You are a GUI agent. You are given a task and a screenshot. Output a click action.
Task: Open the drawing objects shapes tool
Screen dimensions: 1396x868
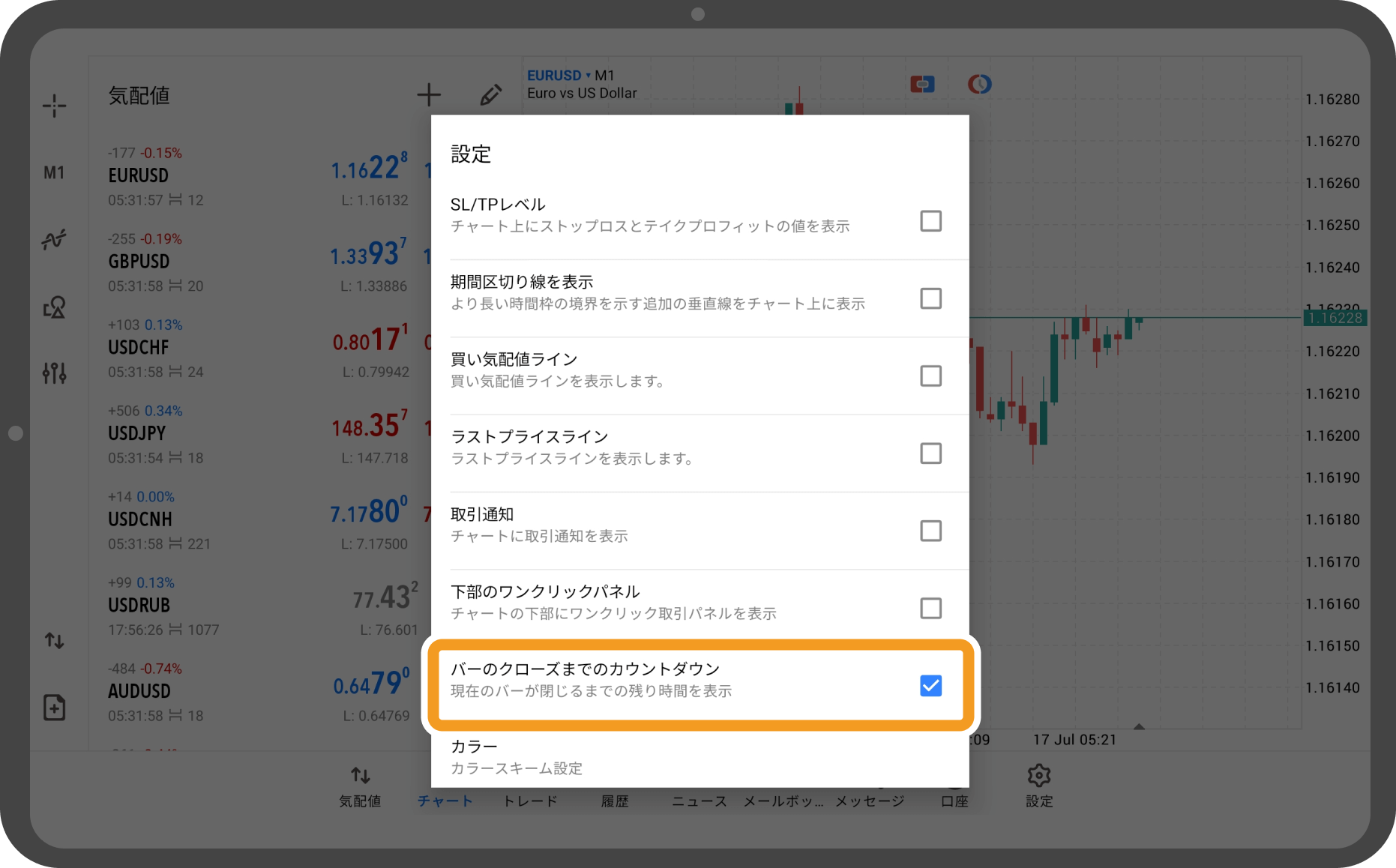coord(54,307)
